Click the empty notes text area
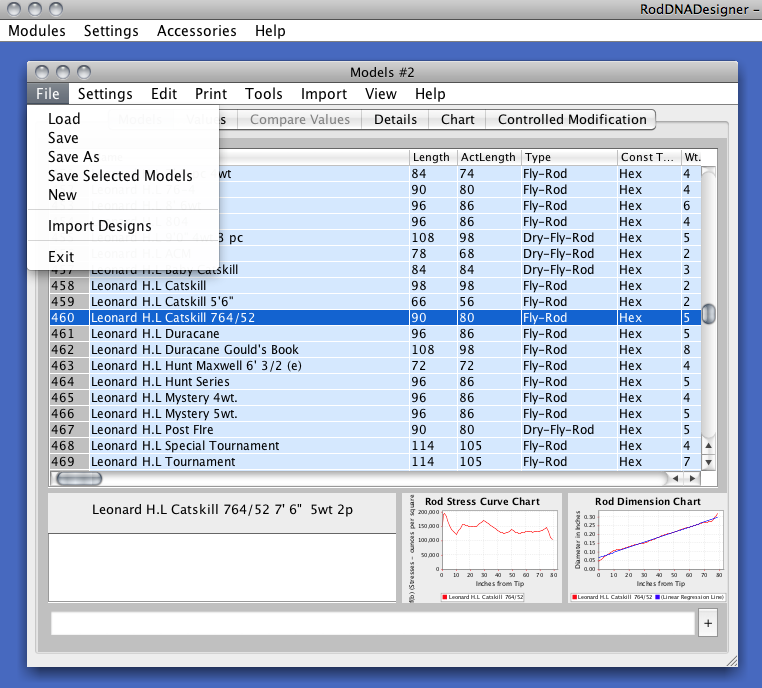Image resolution: width=762 pixels, height=688 pixels. pos(222,568)
